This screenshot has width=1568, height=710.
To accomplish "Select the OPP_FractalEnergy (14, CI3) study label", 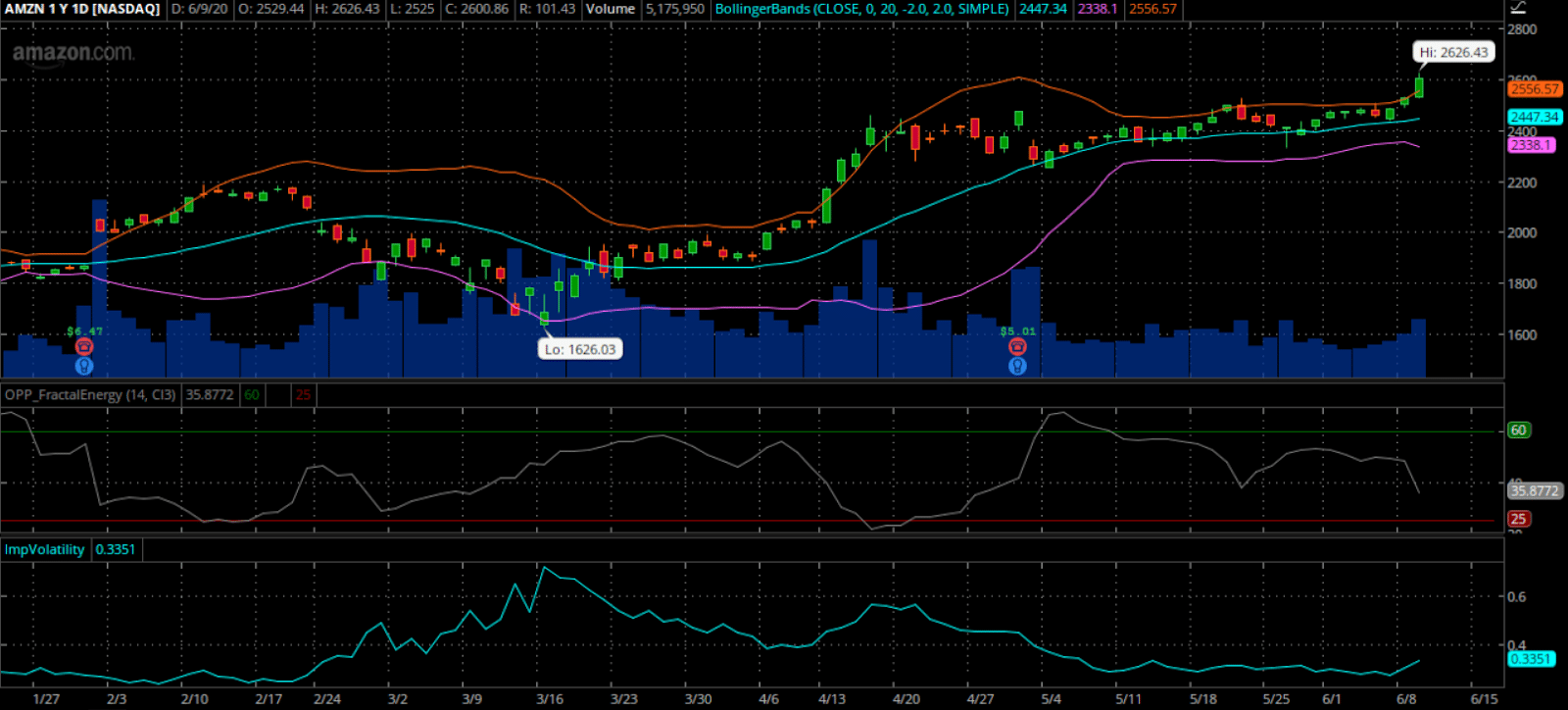I will 90,395.
